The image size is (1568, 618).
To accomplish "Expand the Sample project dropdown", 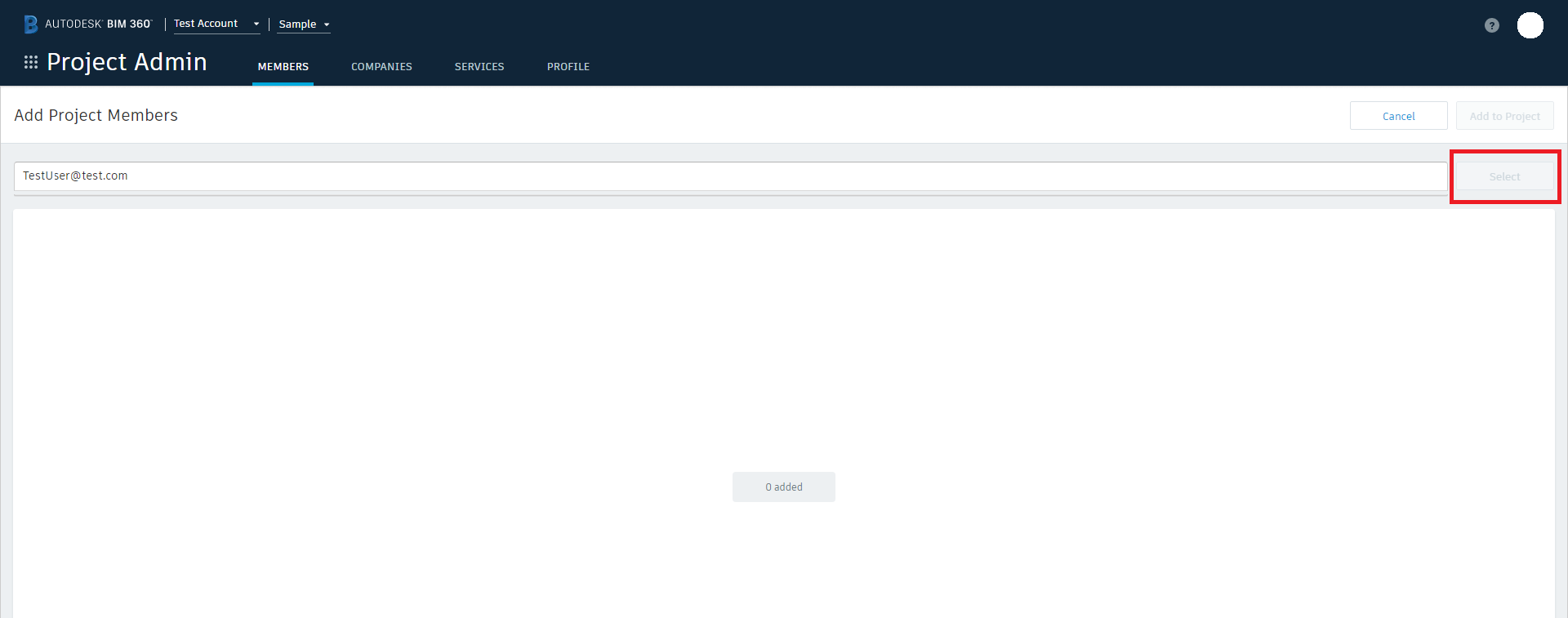I will 304,24.
